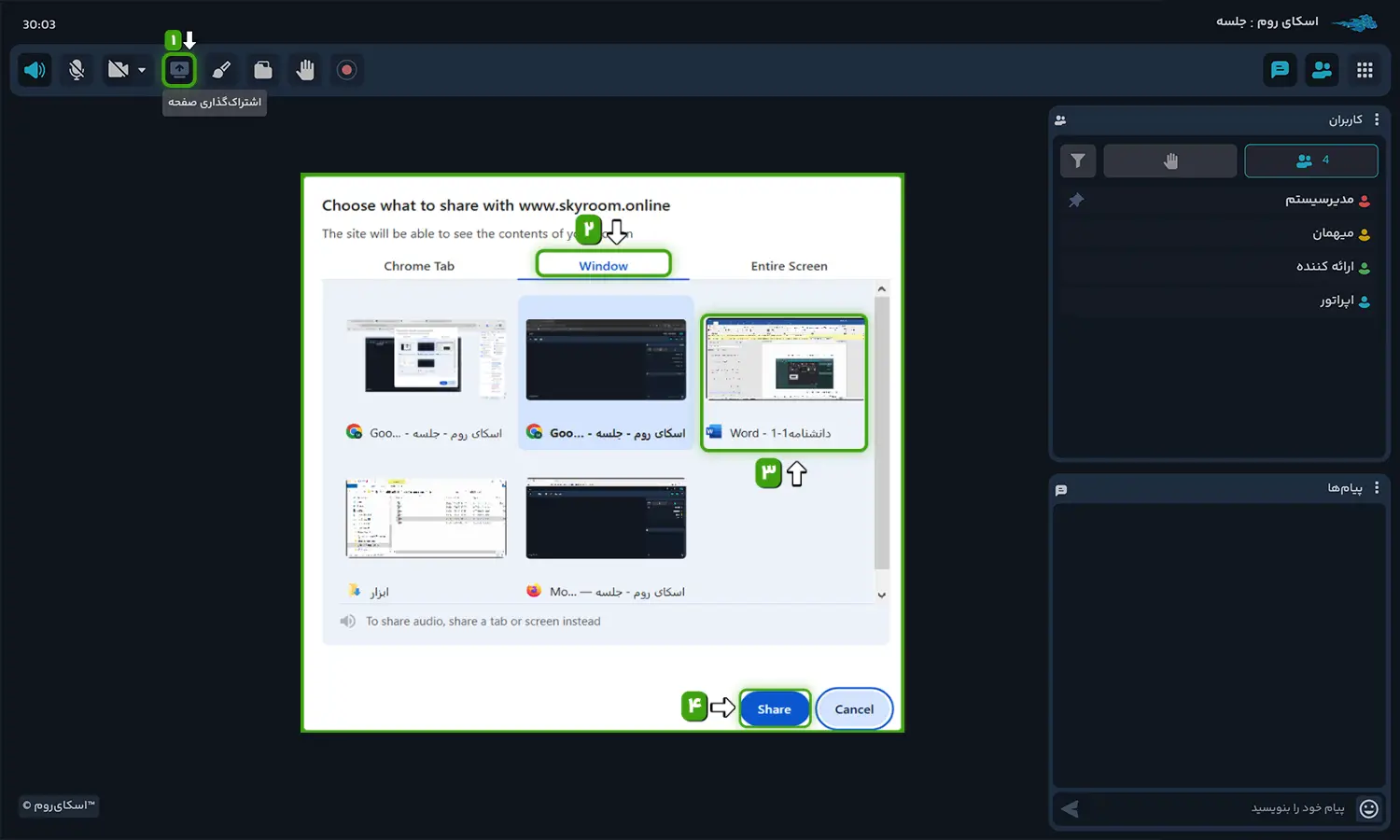Click the raise hand icon in toolbar
This screenshot has width=1400, height=840.
pos(305,70)
